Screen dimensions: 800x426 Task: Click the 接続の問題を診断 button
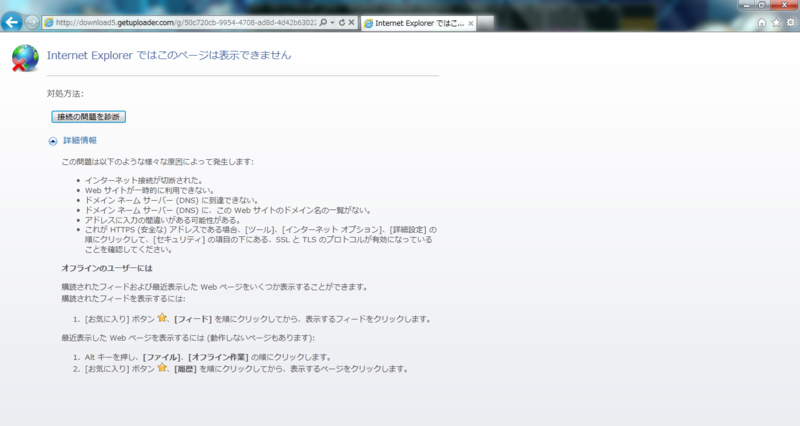click(x=88, y=117)
